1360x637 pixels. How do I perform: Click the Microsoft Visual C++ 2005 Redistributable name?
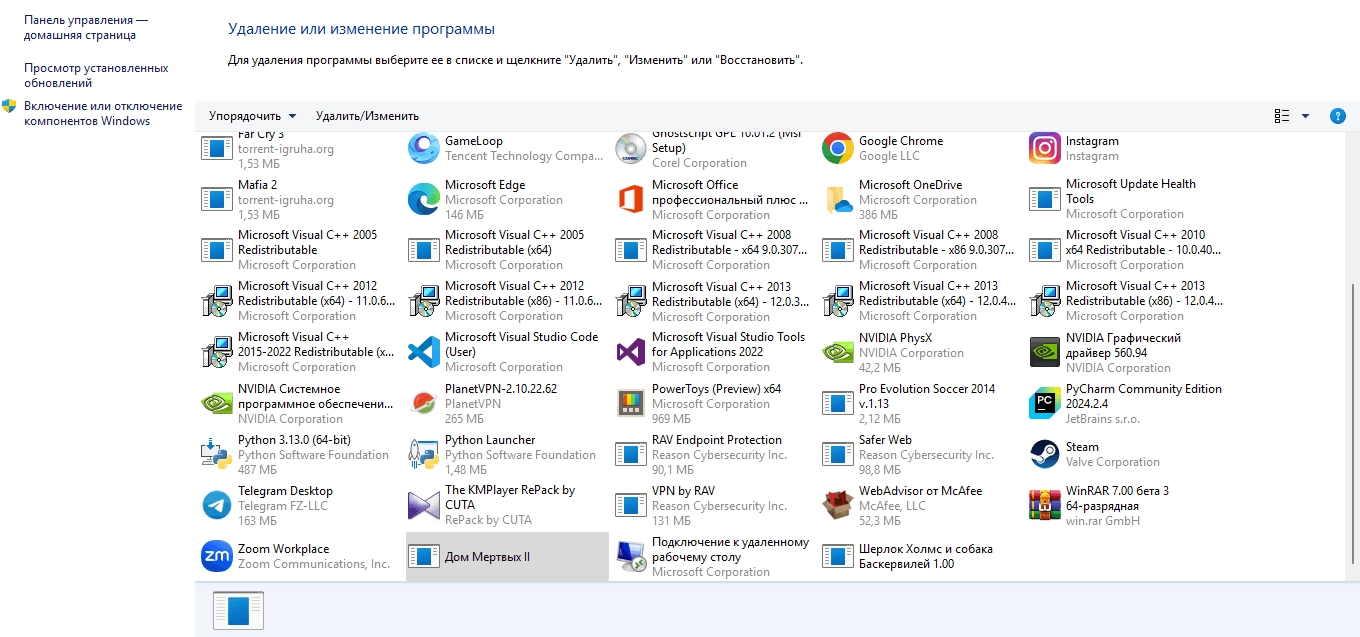[x=308, y=242]
